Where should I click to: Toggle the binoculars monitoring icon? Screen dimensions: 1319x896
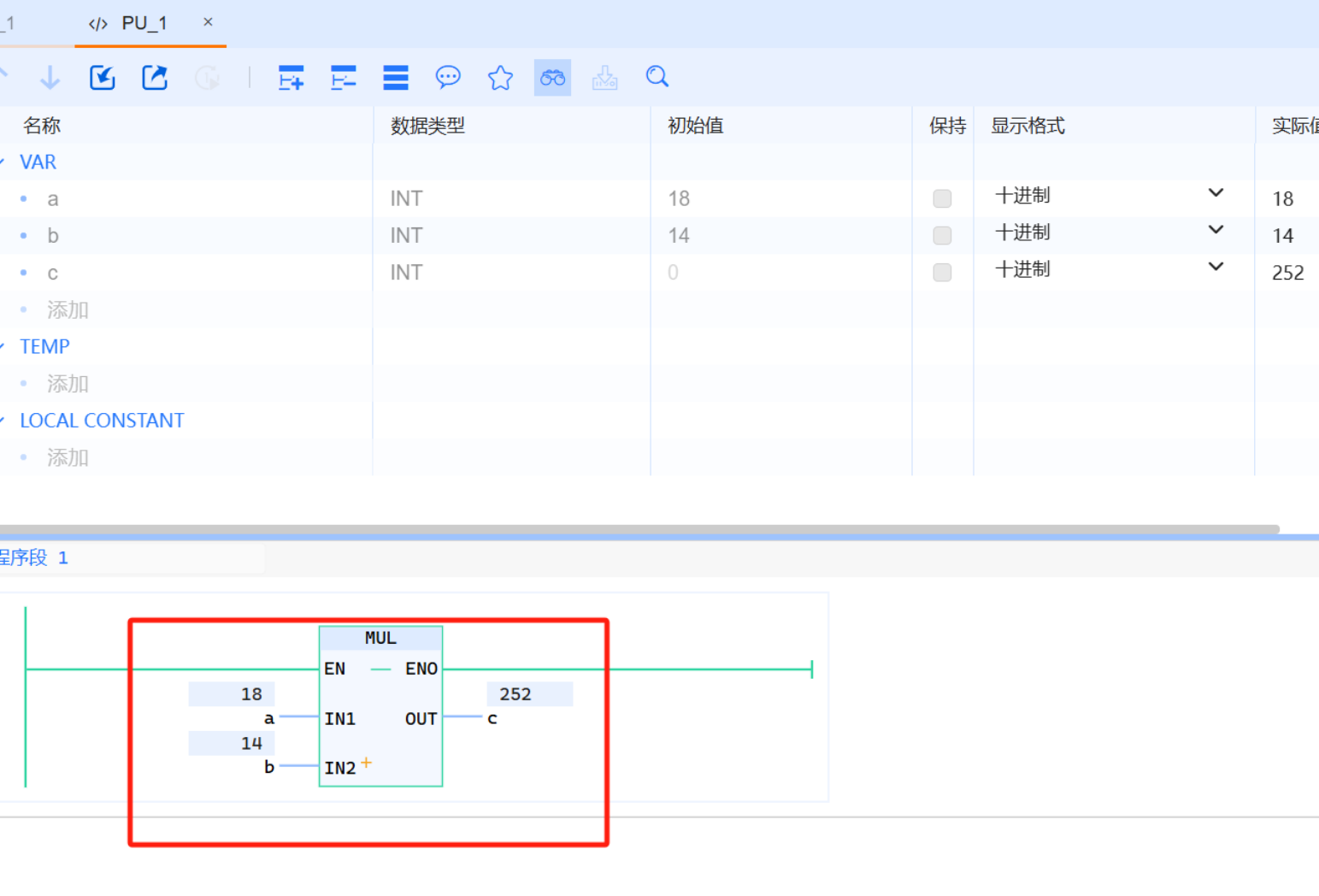click(552, 78)
